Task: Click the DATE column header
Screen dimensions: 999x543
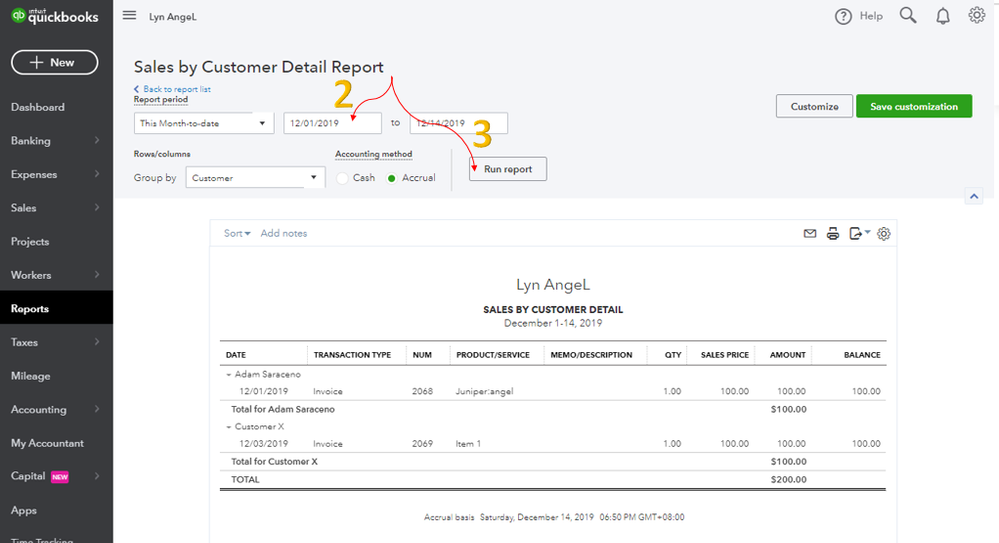Action: (236, 355)
